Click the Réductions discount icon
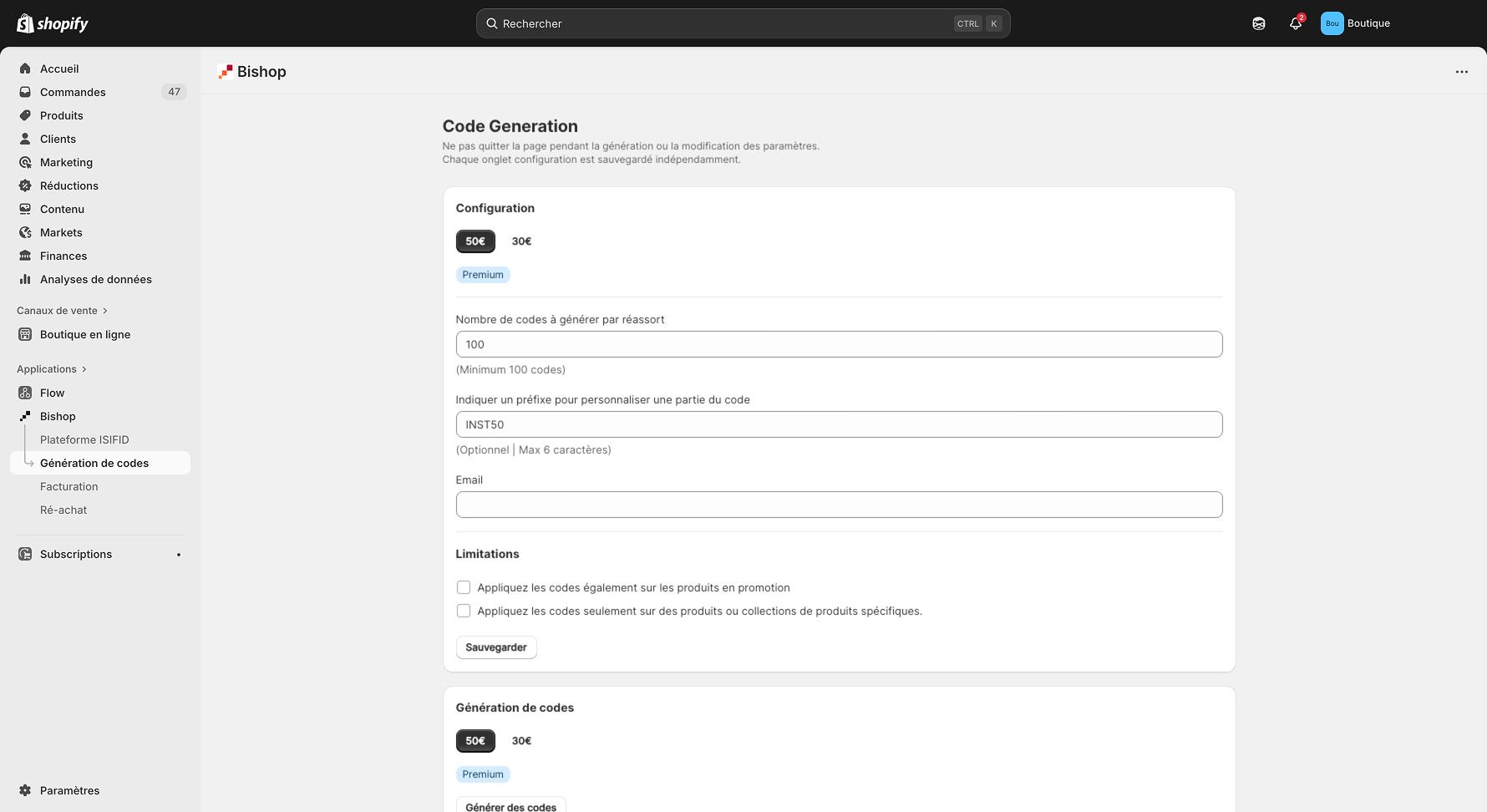The height and width of the screenshot is (812, 1487). coord(25,185)
